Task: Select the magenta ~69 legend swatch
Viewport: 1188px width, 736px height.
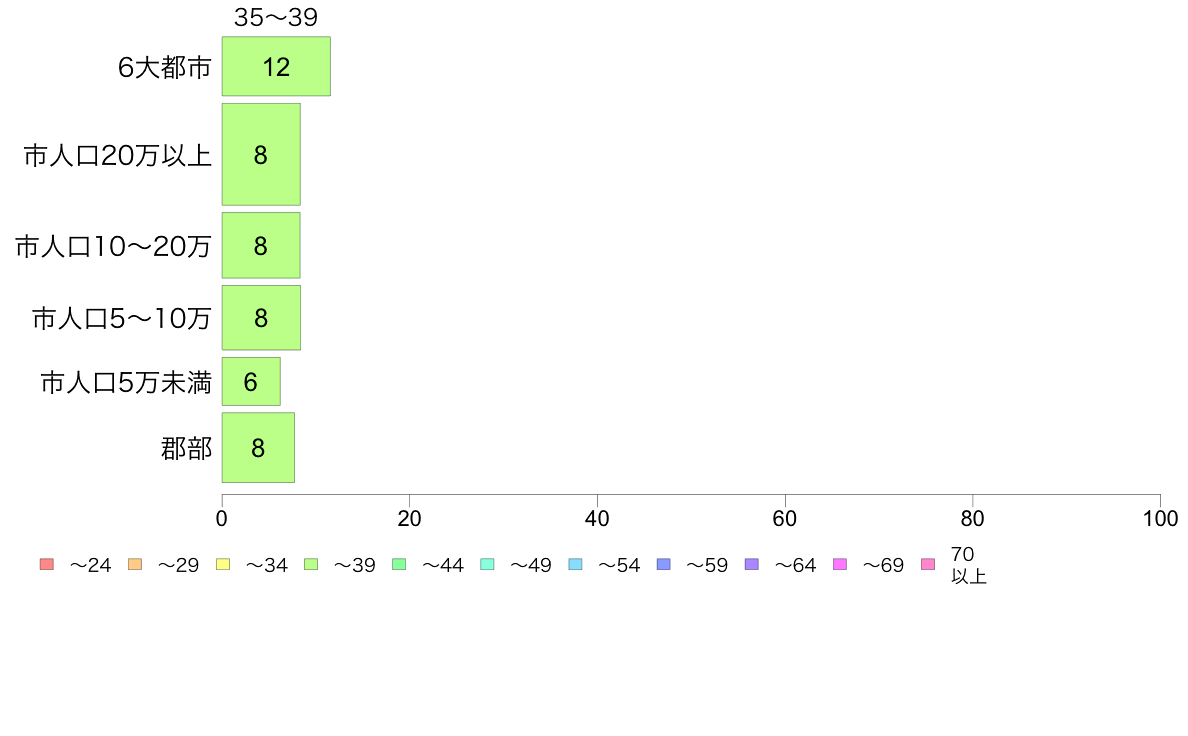Action: [x=839, y=564]
